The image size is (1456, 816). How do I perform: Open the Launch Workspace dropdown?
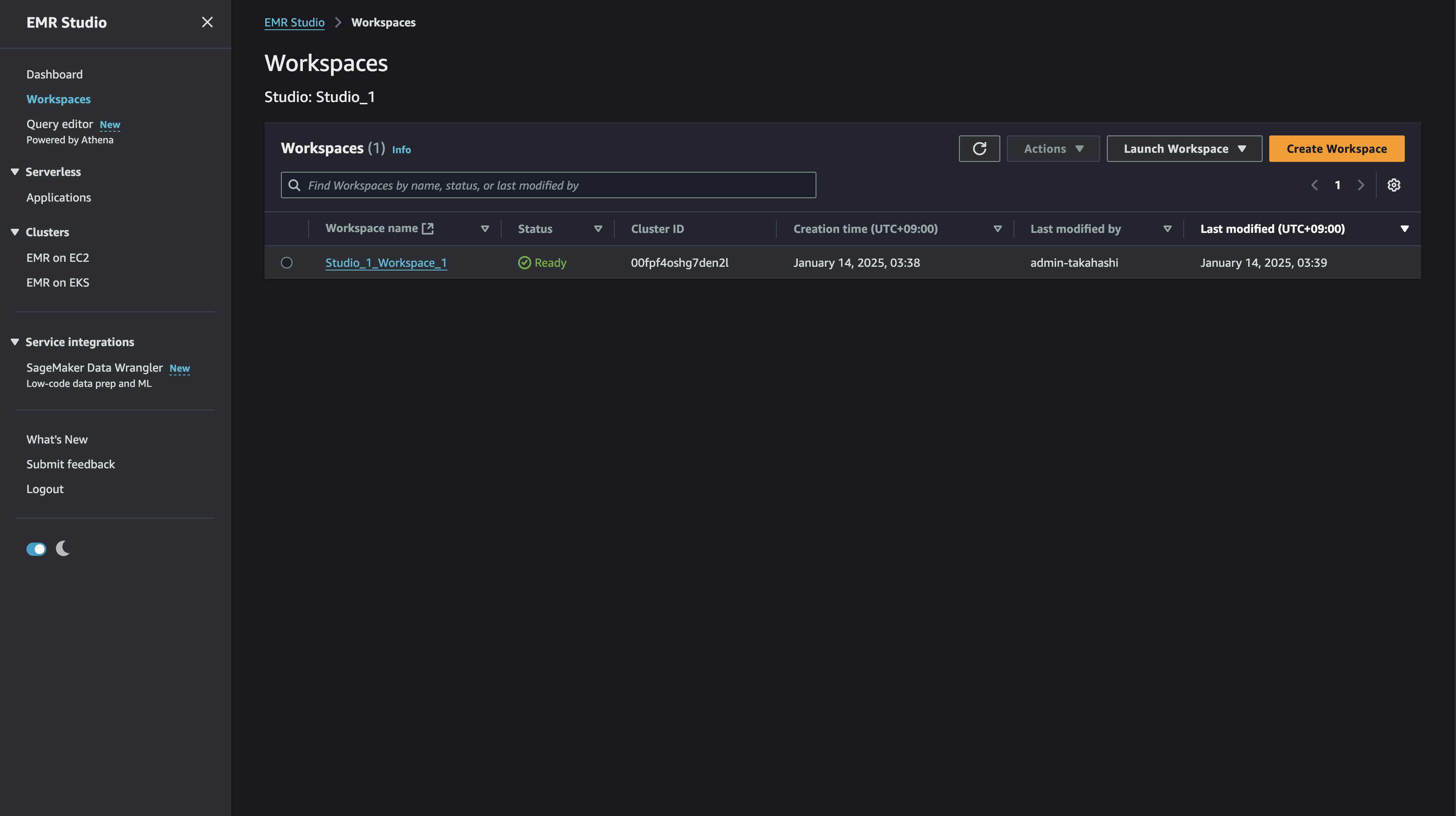pyautogui.click(x=1184, y=149)
